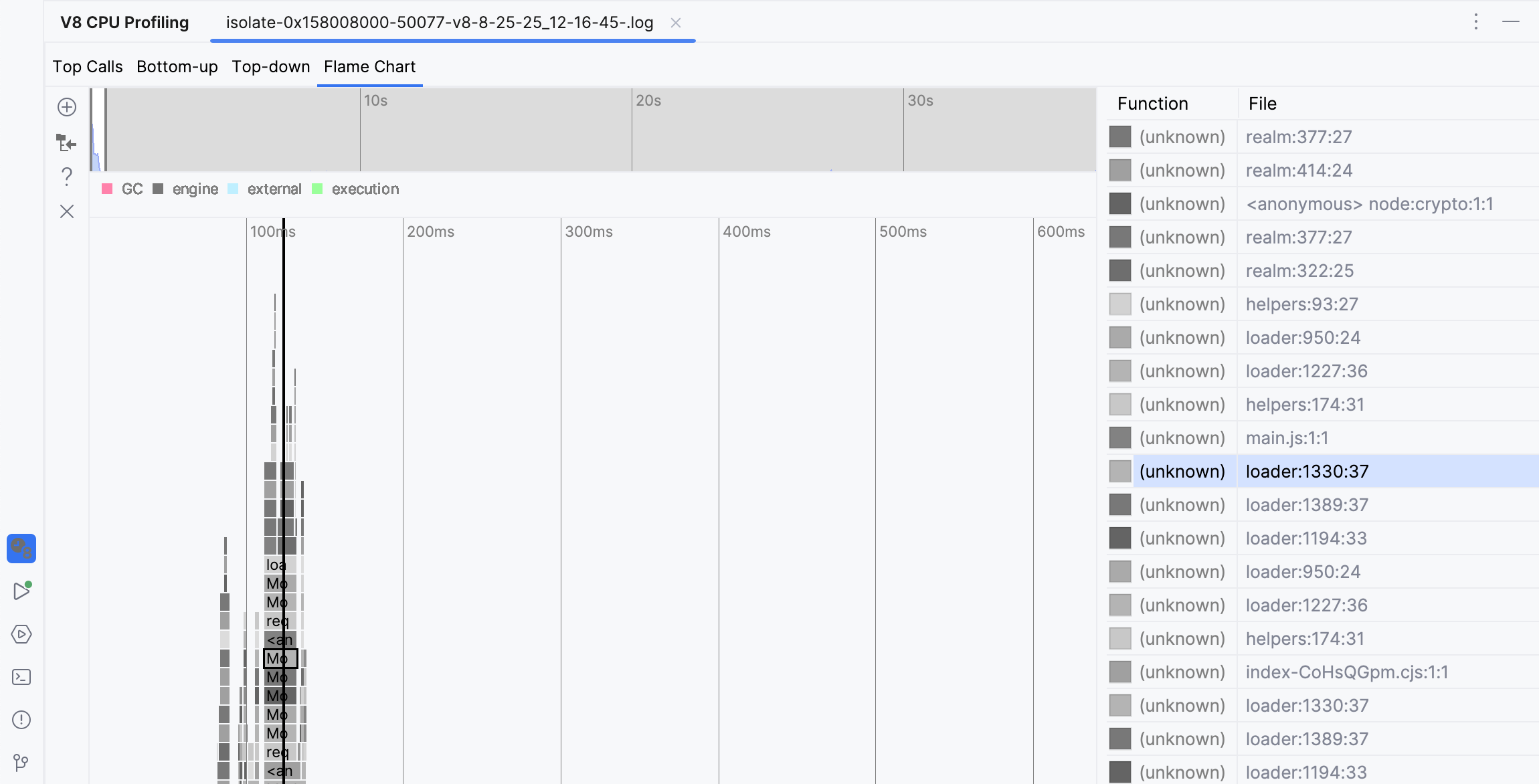The image size is (1539, 784).
Task: Click the X icon in flame chart toolbar
Action: (67, 212)
